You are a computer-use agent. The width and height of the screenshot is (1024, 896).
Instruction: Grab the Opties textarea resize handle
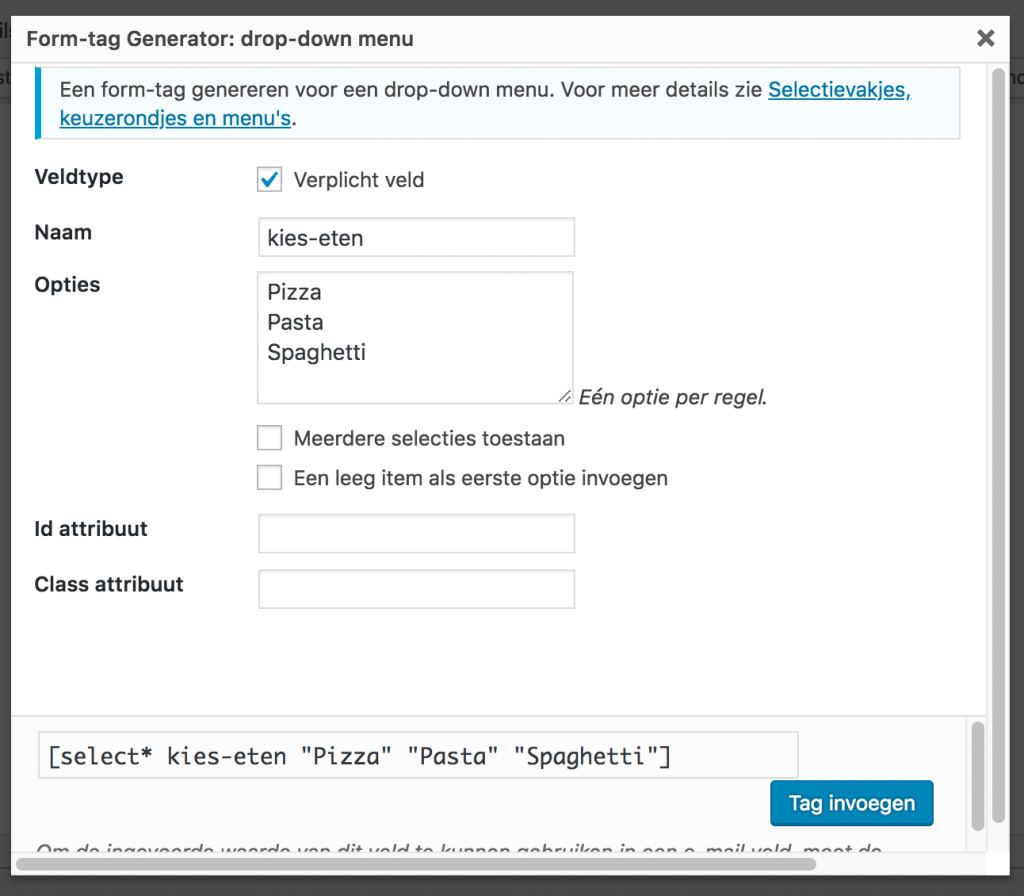566,397
